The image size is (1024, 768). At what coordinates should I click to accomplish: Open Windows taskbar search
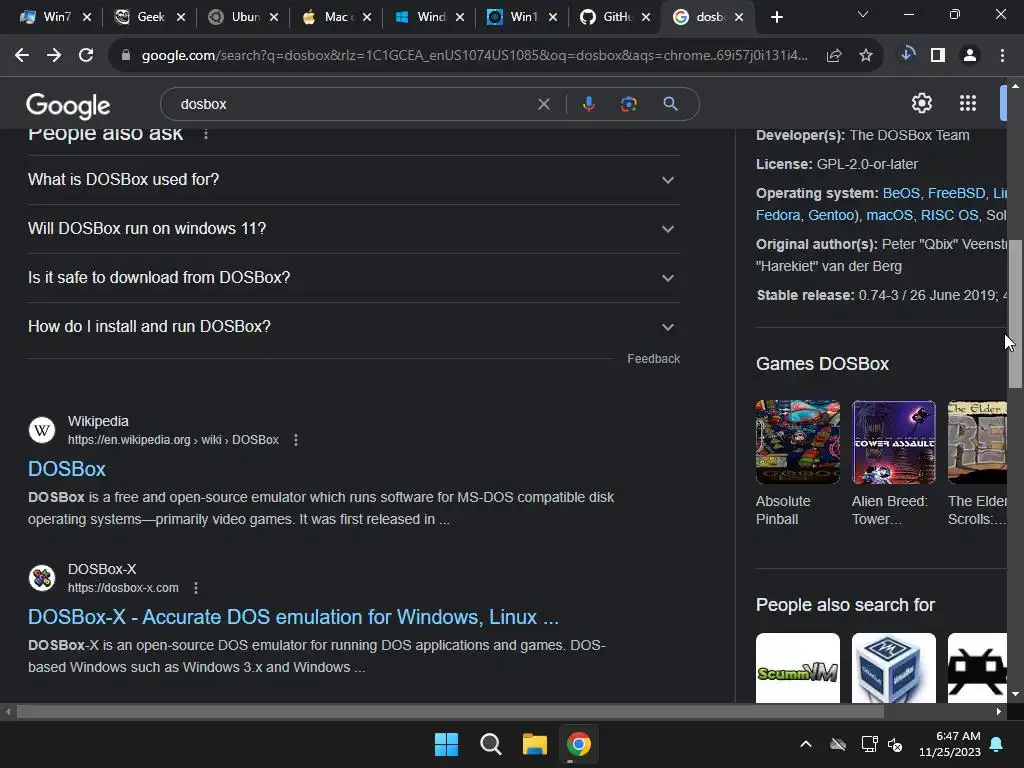490,744
